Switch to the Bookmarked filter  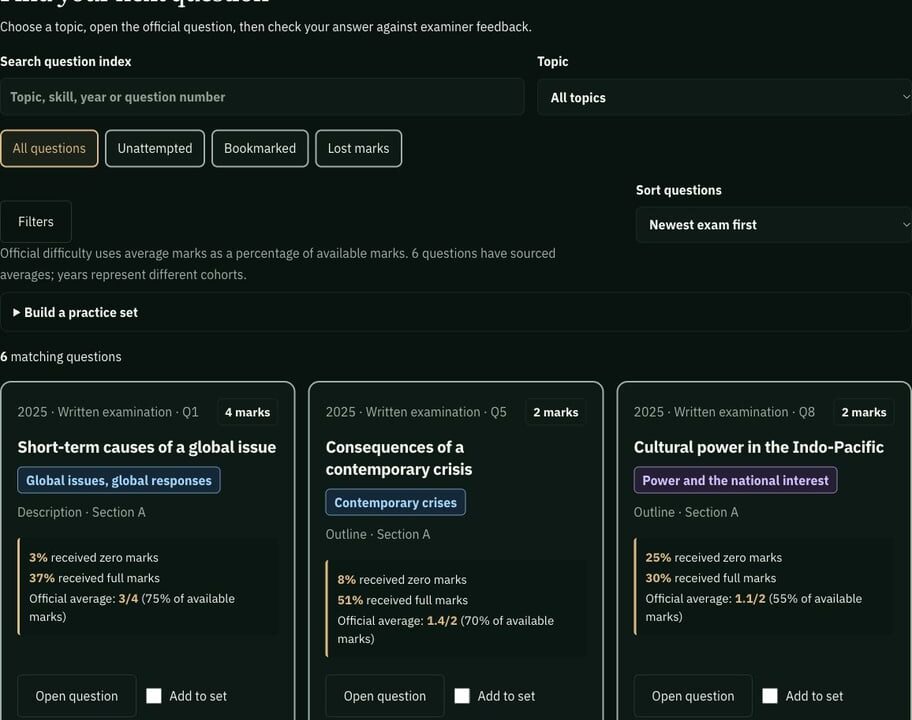[x=260, y=148]
